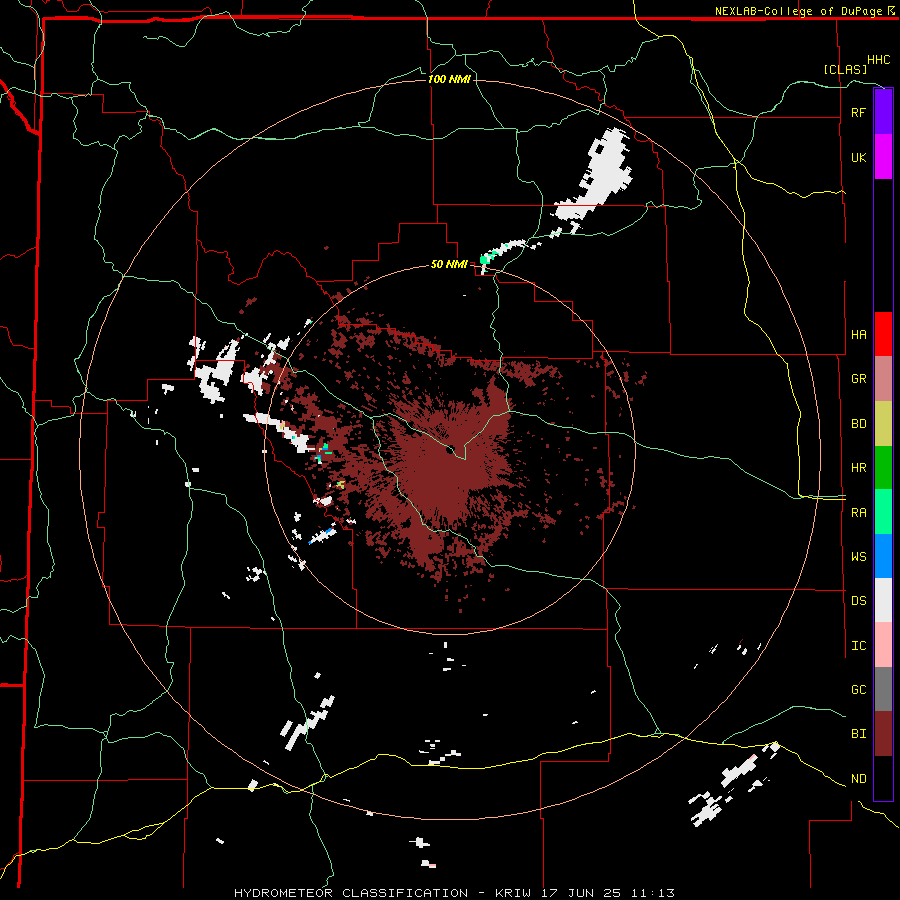
Task: Click the BI brown legend swatch
Action: (883, 734)
